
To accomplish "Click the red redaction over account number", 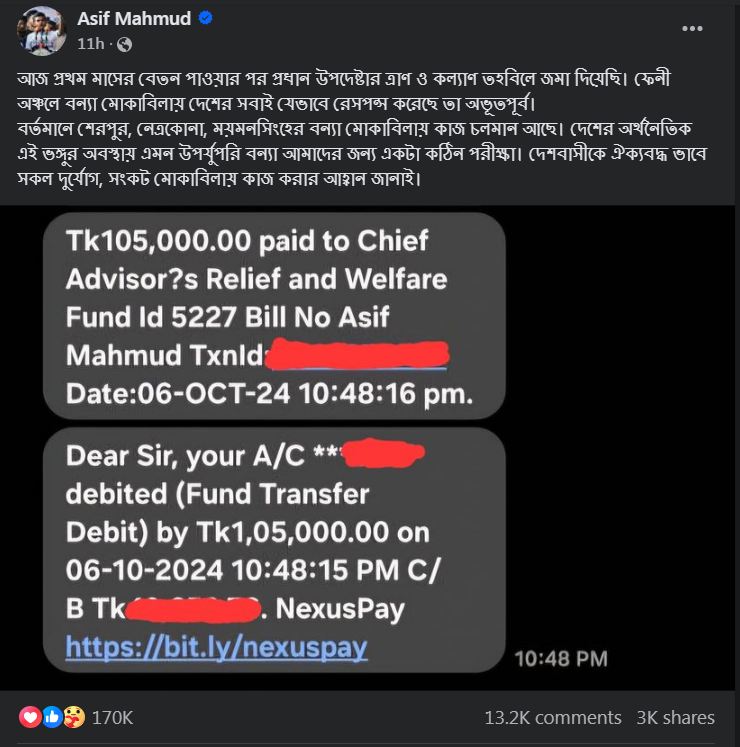I will point(384,454).
